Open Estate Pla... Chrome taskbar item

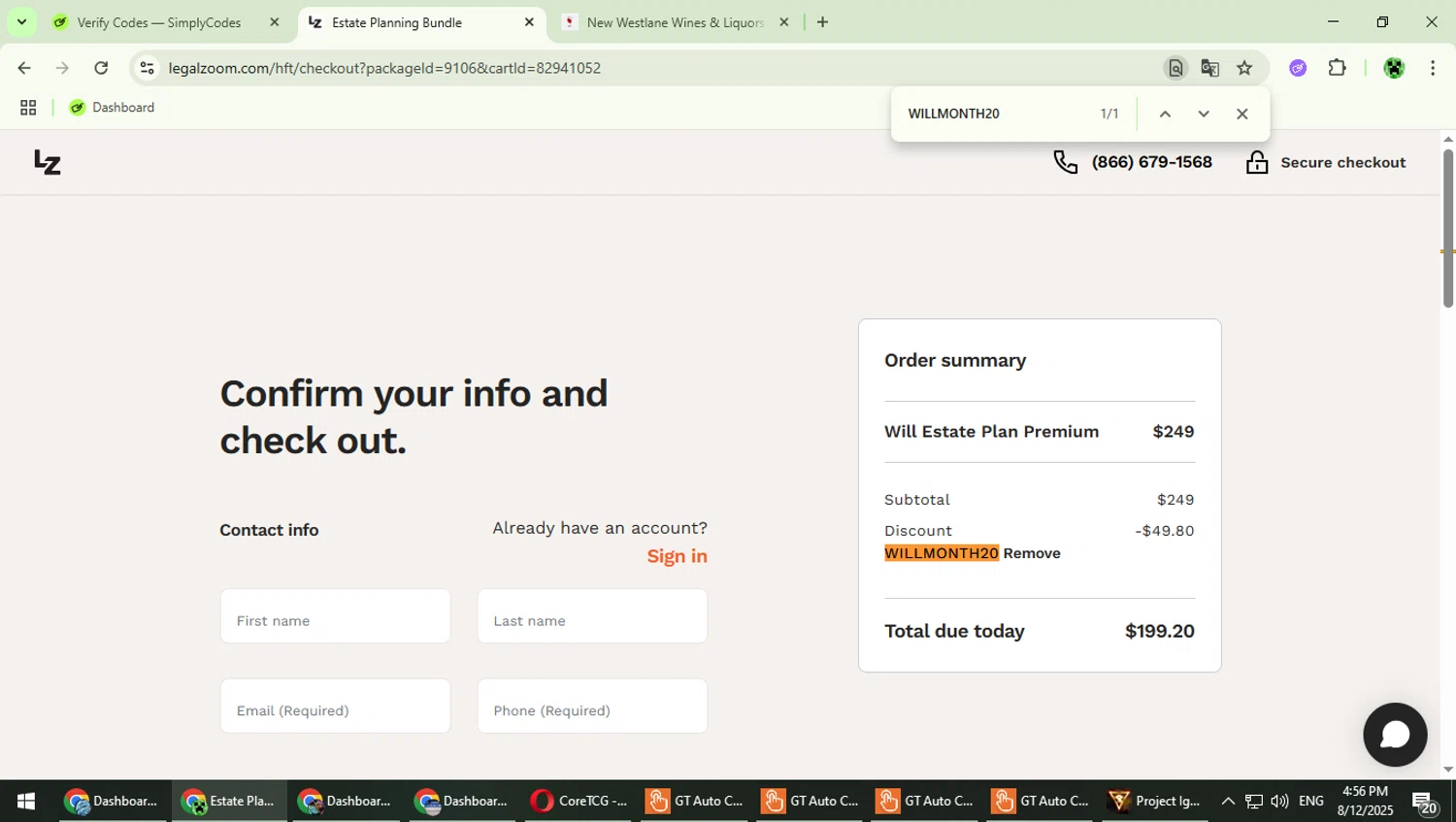pos(230,802)
